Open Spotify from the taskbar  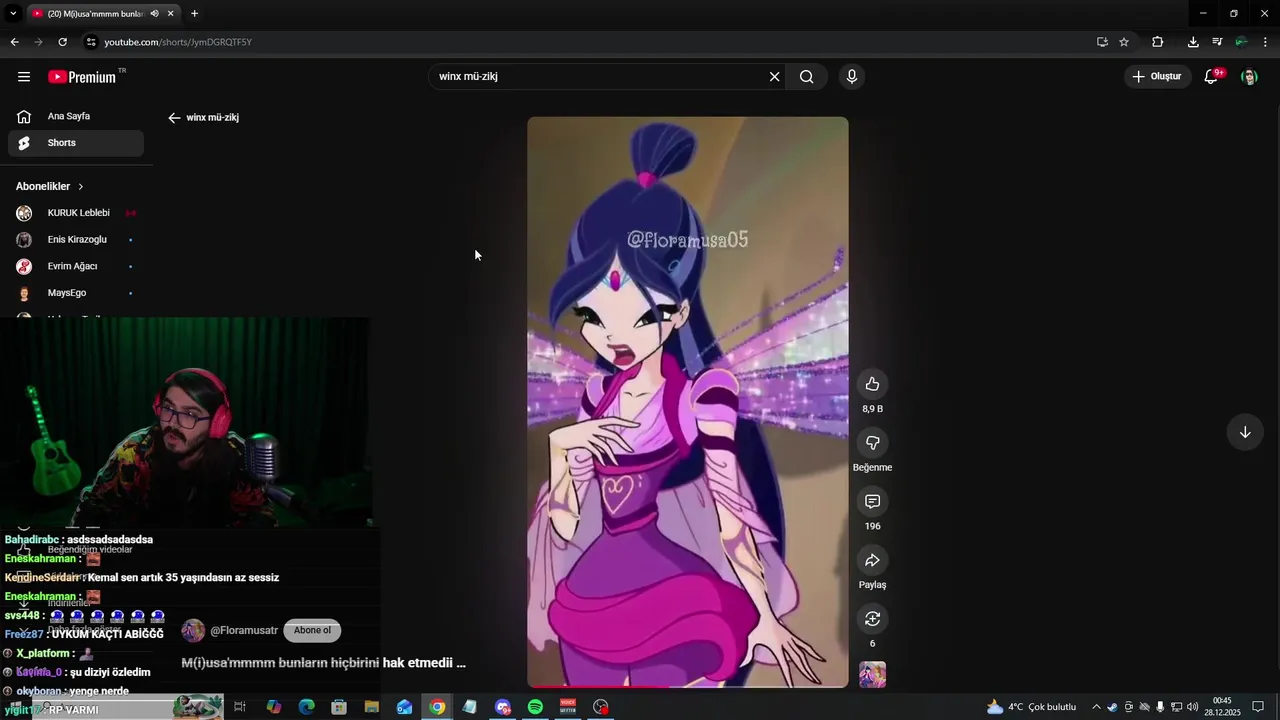coord(535,707)
